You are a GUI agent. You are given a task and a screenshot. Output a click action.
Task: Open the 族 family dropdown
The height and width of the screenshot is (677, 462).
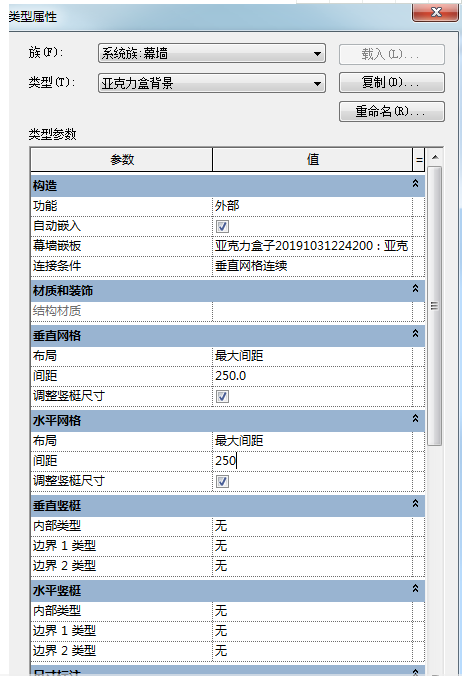(x=212, y=54)
